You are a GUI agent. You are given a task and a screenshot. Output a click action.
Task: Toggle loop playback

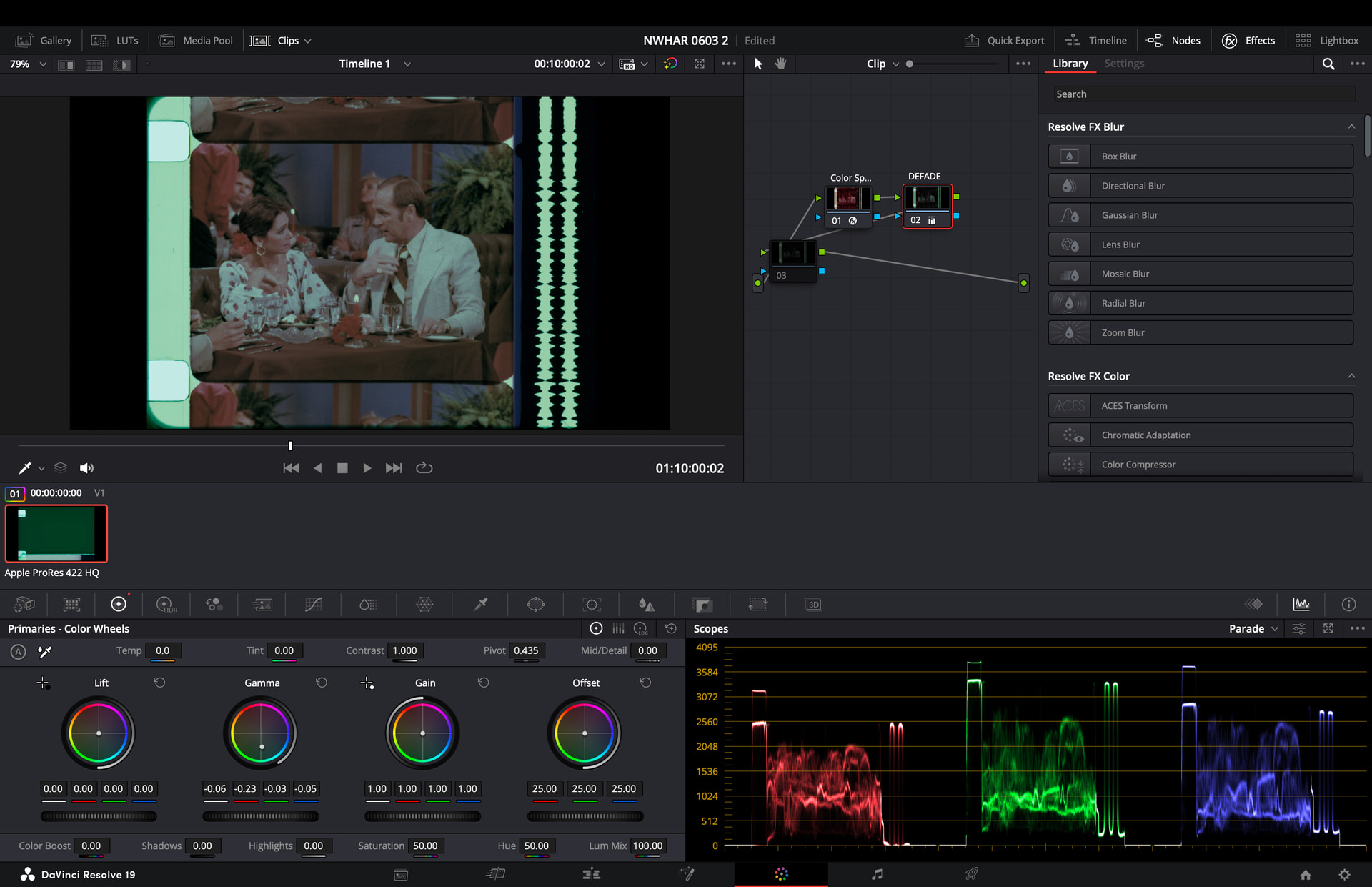(424, 468)
